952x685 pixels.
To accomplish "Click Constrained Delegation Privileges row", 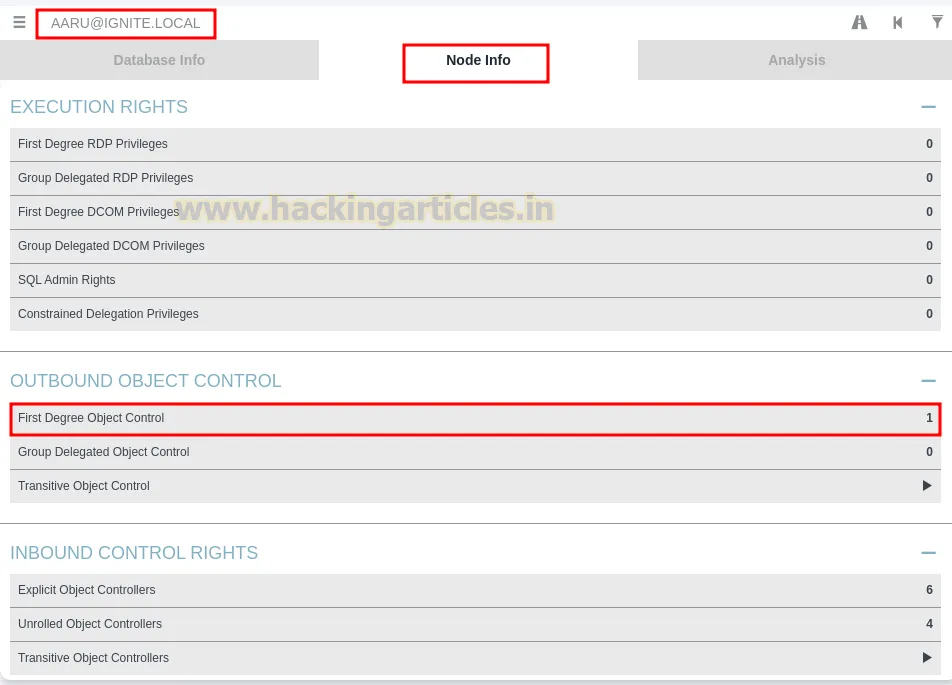I will (x=475, y=314).
